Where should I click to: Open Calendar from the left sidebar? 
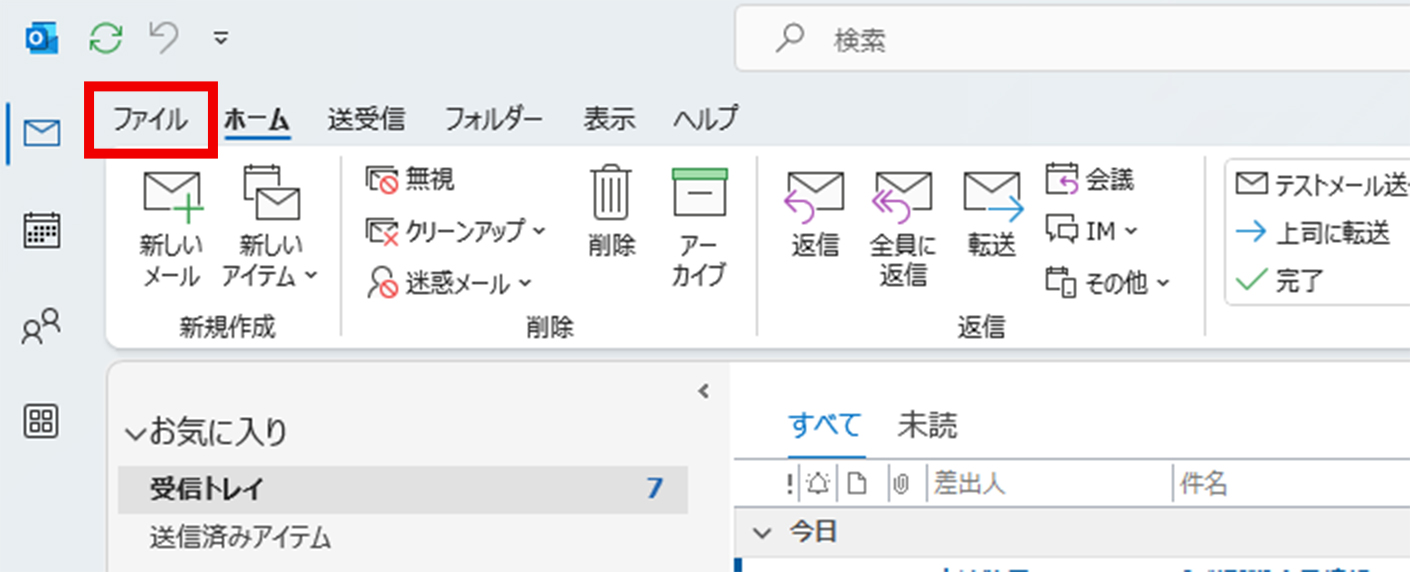[x=42, y=231]
